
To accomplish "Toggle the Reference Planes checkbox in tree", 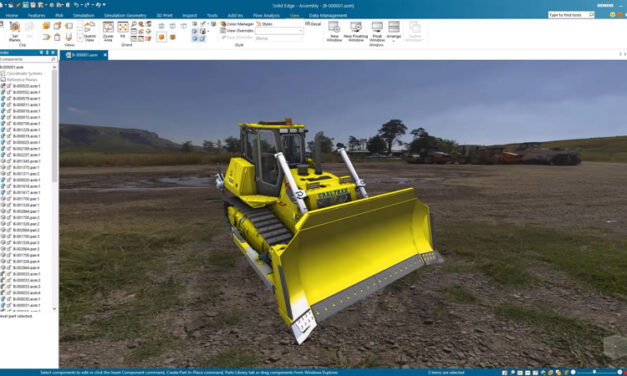I will (3, 80).
